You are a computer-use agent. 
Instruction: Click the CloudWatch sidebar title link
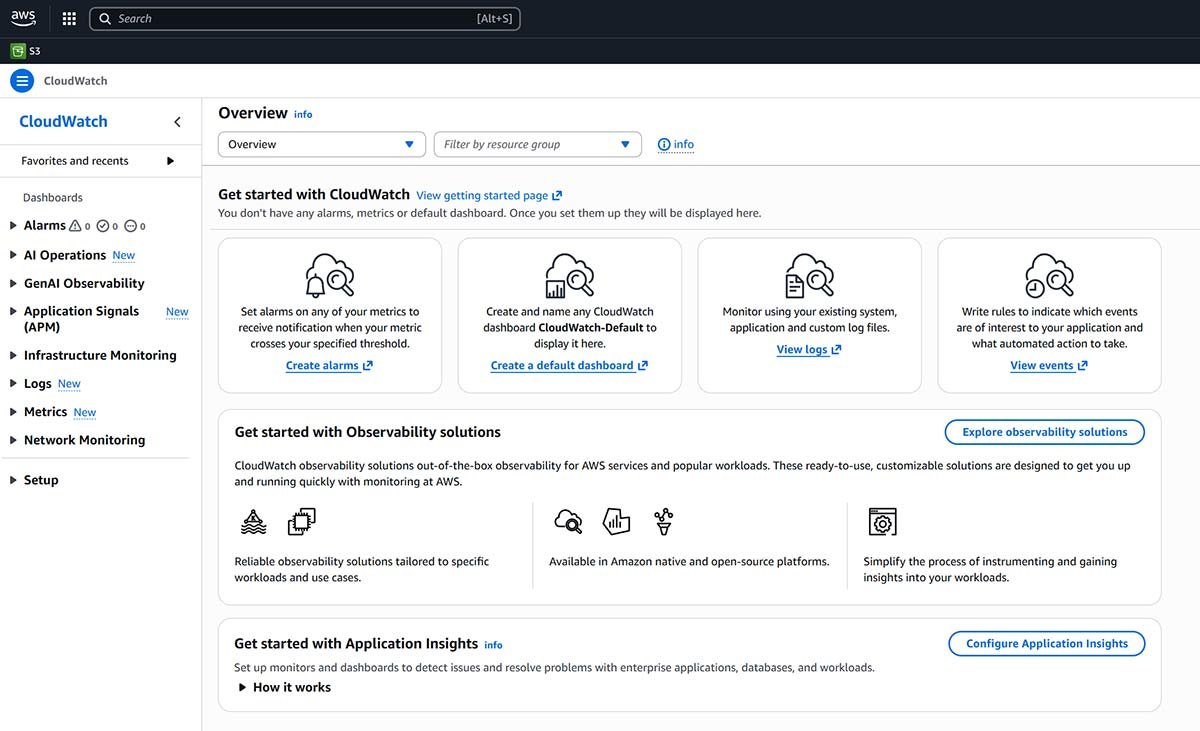point(63,122)
